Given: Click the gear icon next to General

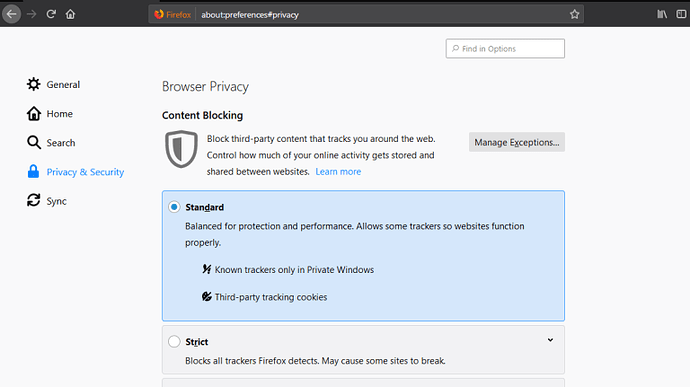Looking at the screenshot, I should point(33,84).
